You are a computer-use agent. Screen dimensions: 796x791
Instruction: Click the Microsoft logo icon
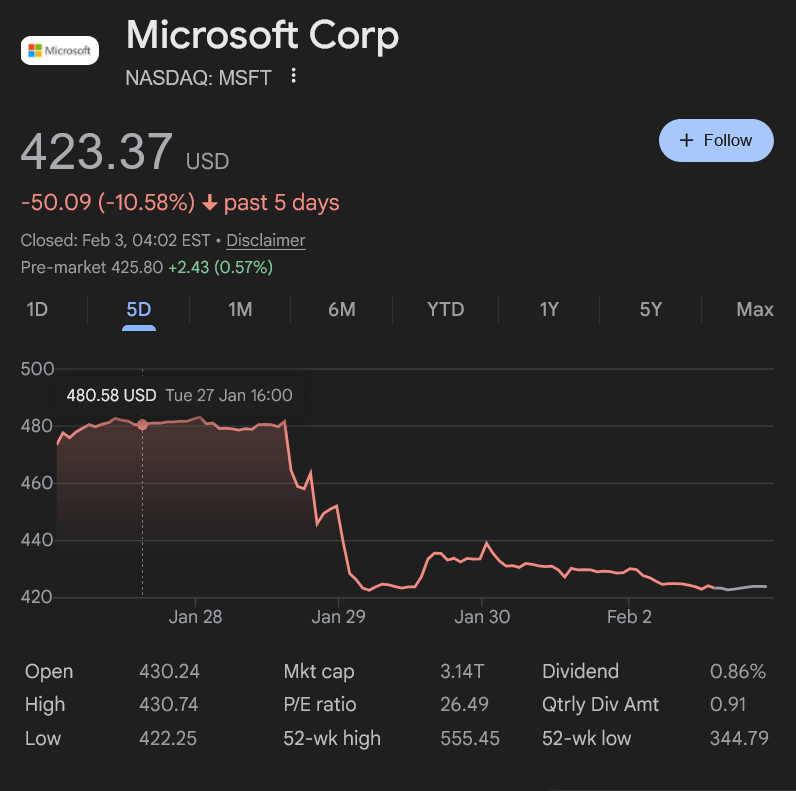click(x=60, y=50)
